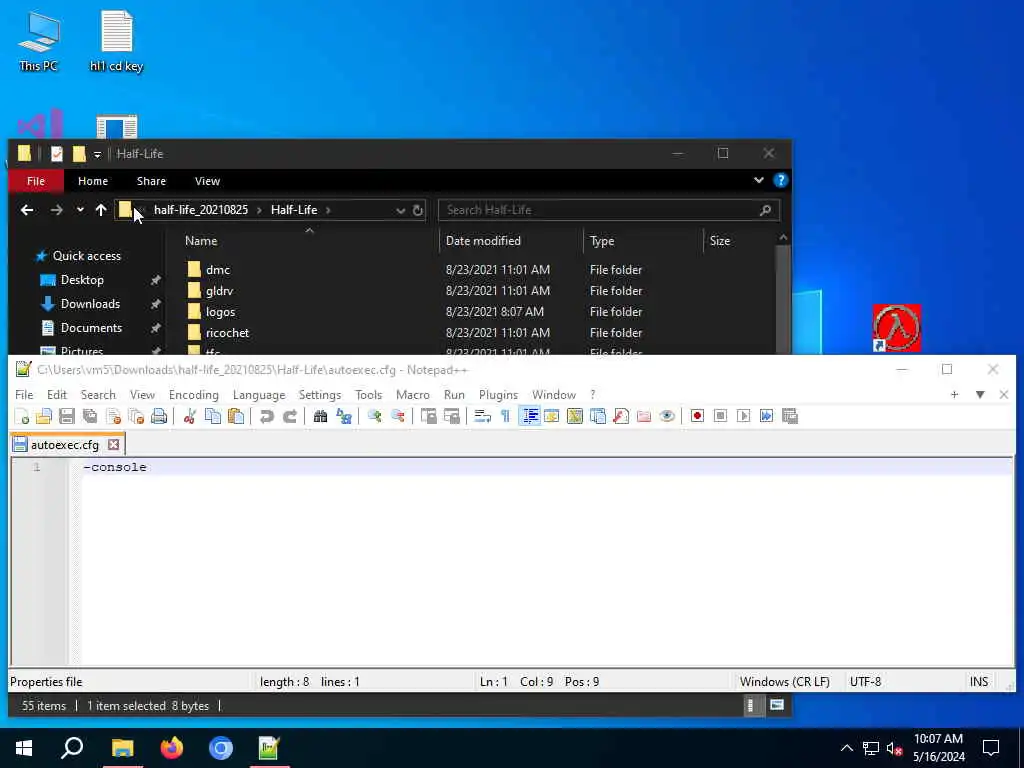This screenshot has height=768, width=1024.
Task: Open Firefox from the taskbar
Action: [x=172, y=748]
